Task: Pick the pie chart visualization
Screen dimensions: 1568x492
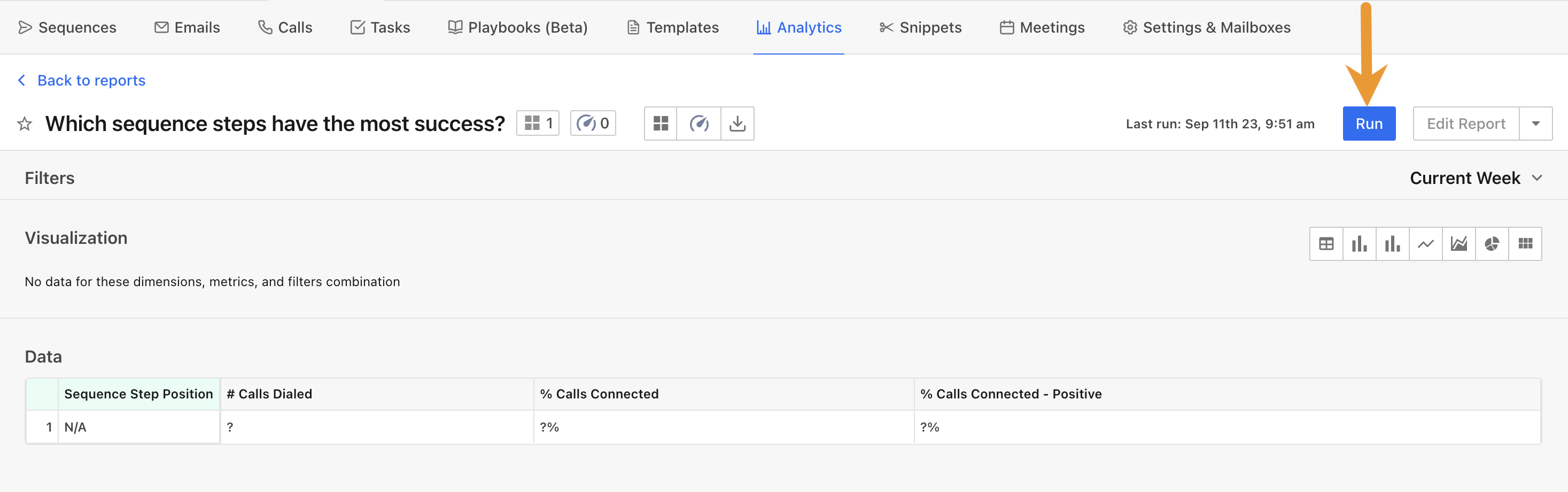Action: pyautogui.click(x=1492, y=243)
